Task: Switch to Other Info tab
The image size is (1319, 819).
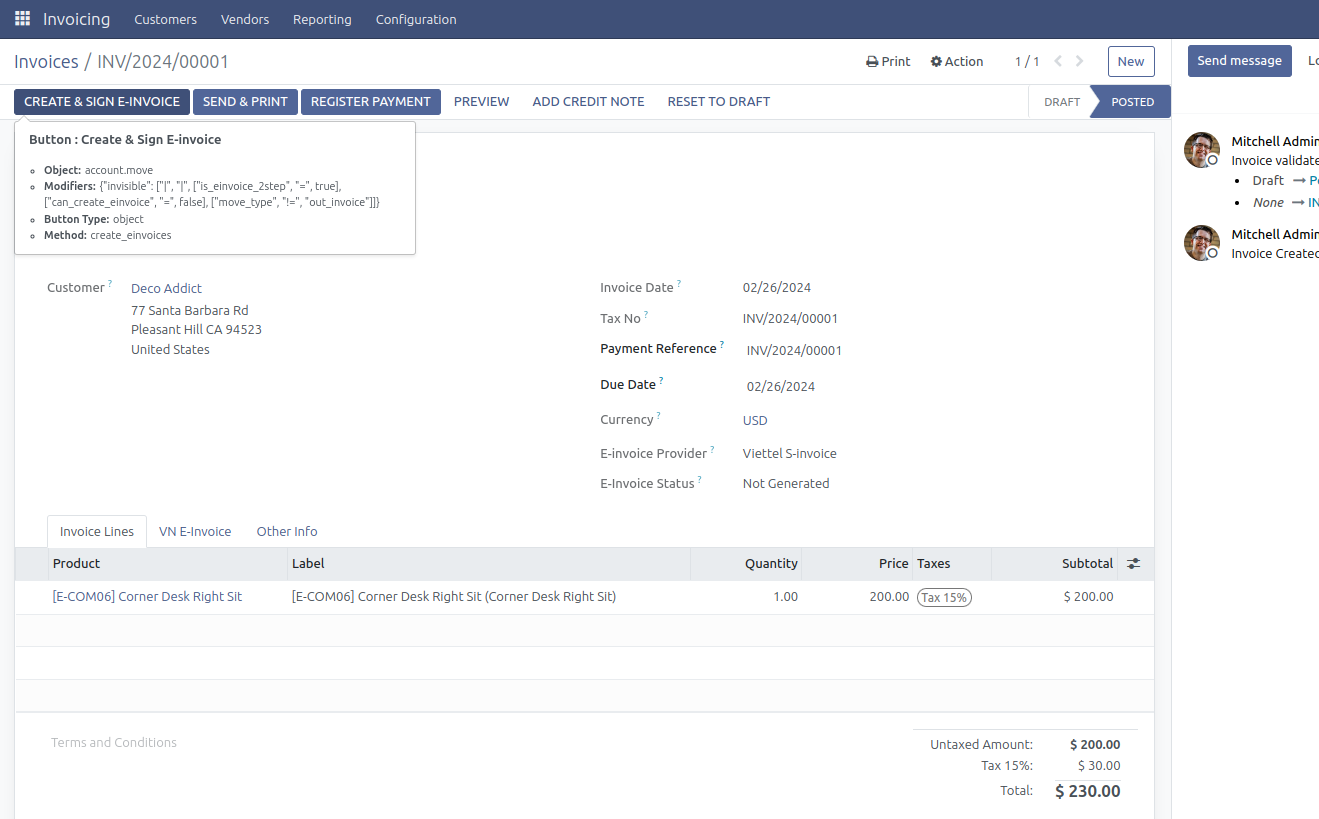Action: [287, 532]
